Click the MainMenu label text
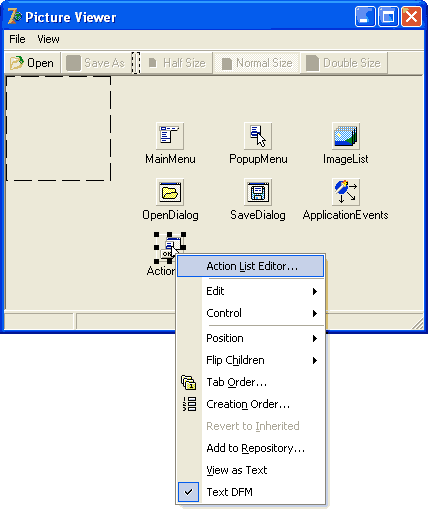 click(x=170, y=159)
